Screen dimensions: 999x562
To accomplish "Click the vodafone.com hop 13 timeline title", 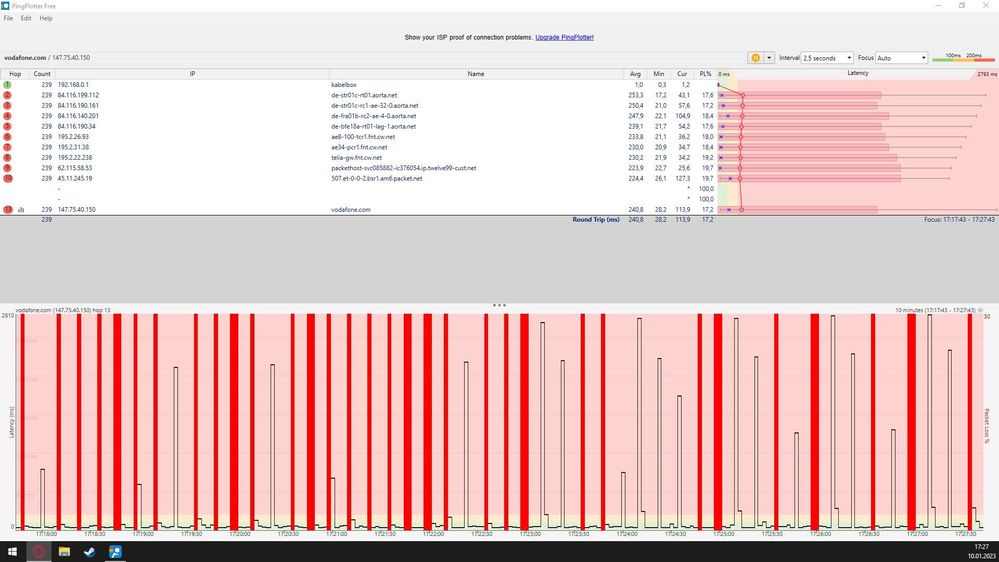I will pos(62,310).
